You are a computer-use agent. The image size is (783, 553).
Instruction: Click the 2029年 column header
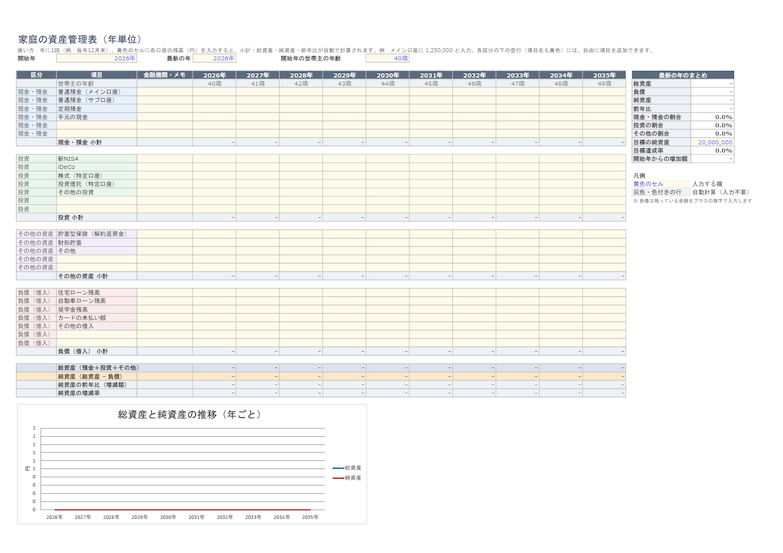click(344, 75)
